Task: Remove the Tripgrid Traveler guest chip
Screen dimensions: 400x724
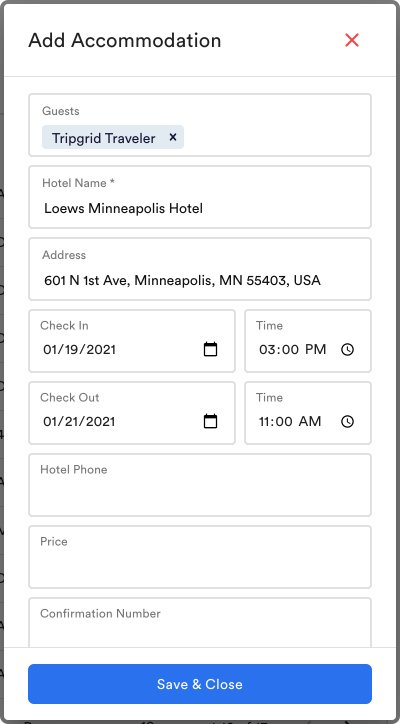Action: [173, 137]
